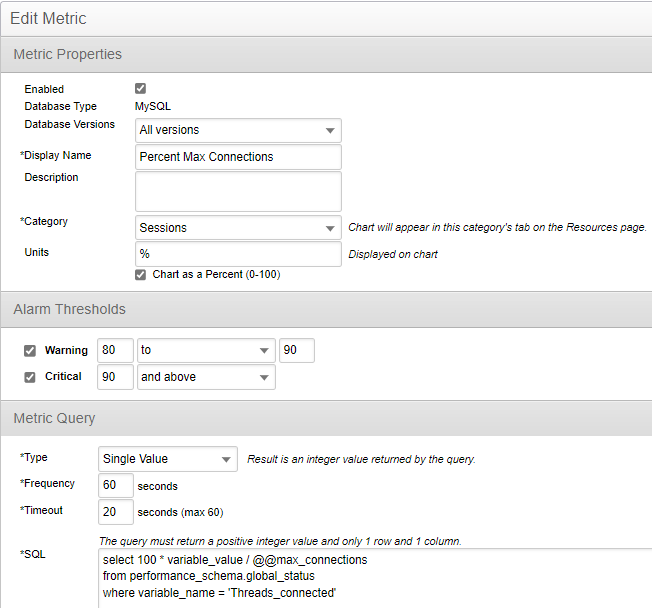Click the Metric Query section header
The height and width of the screenshot is (608, 652).
[x=54, y=417]
